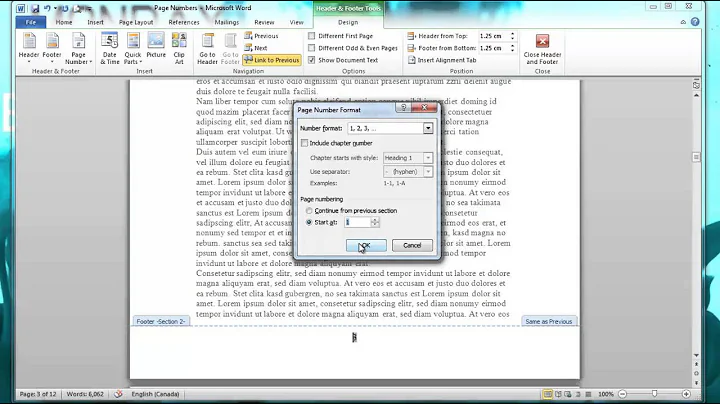Select Start at radio button

(309, 222)
